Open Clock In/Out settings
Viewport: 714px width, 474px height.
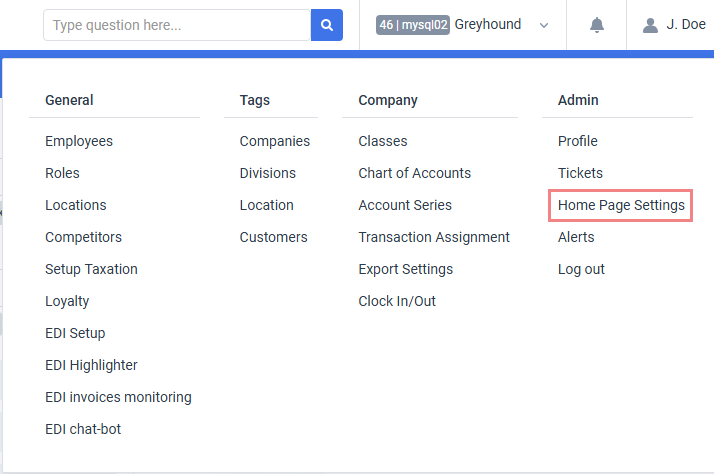397,301
